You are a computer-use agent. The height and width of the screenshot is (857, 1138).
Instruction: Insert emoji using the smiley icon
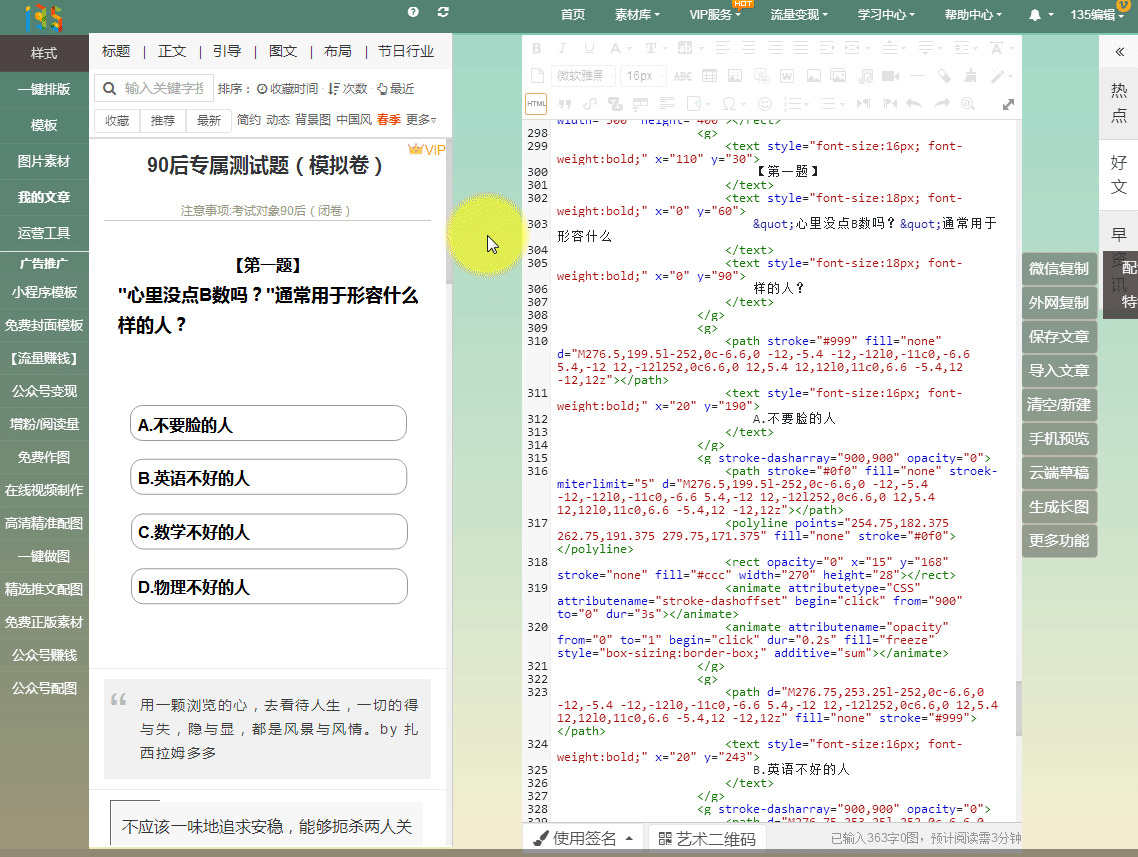765,104
